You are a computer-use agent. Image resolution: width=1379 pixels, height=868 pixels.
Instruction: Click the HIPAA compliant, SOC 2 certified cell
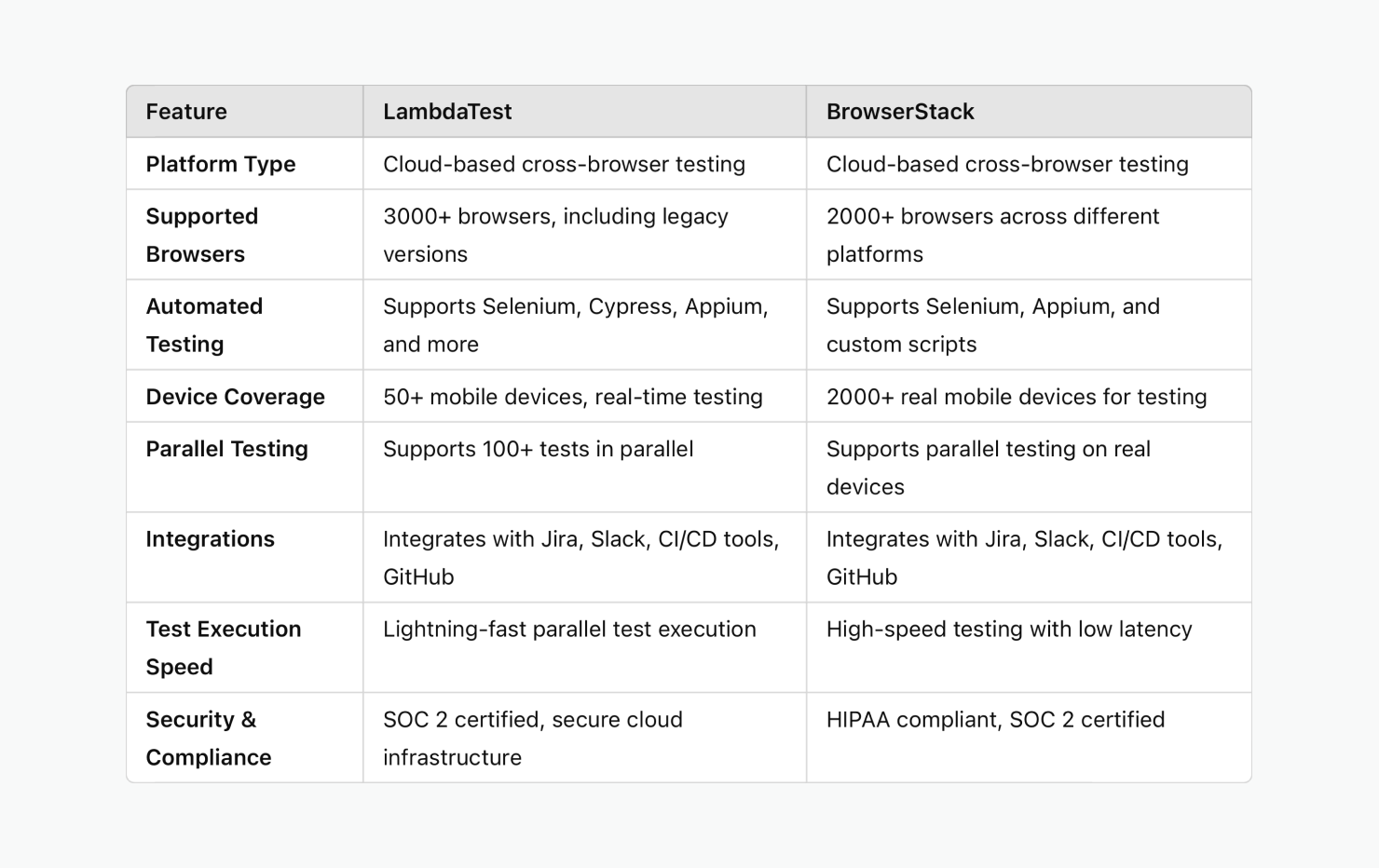995,720
